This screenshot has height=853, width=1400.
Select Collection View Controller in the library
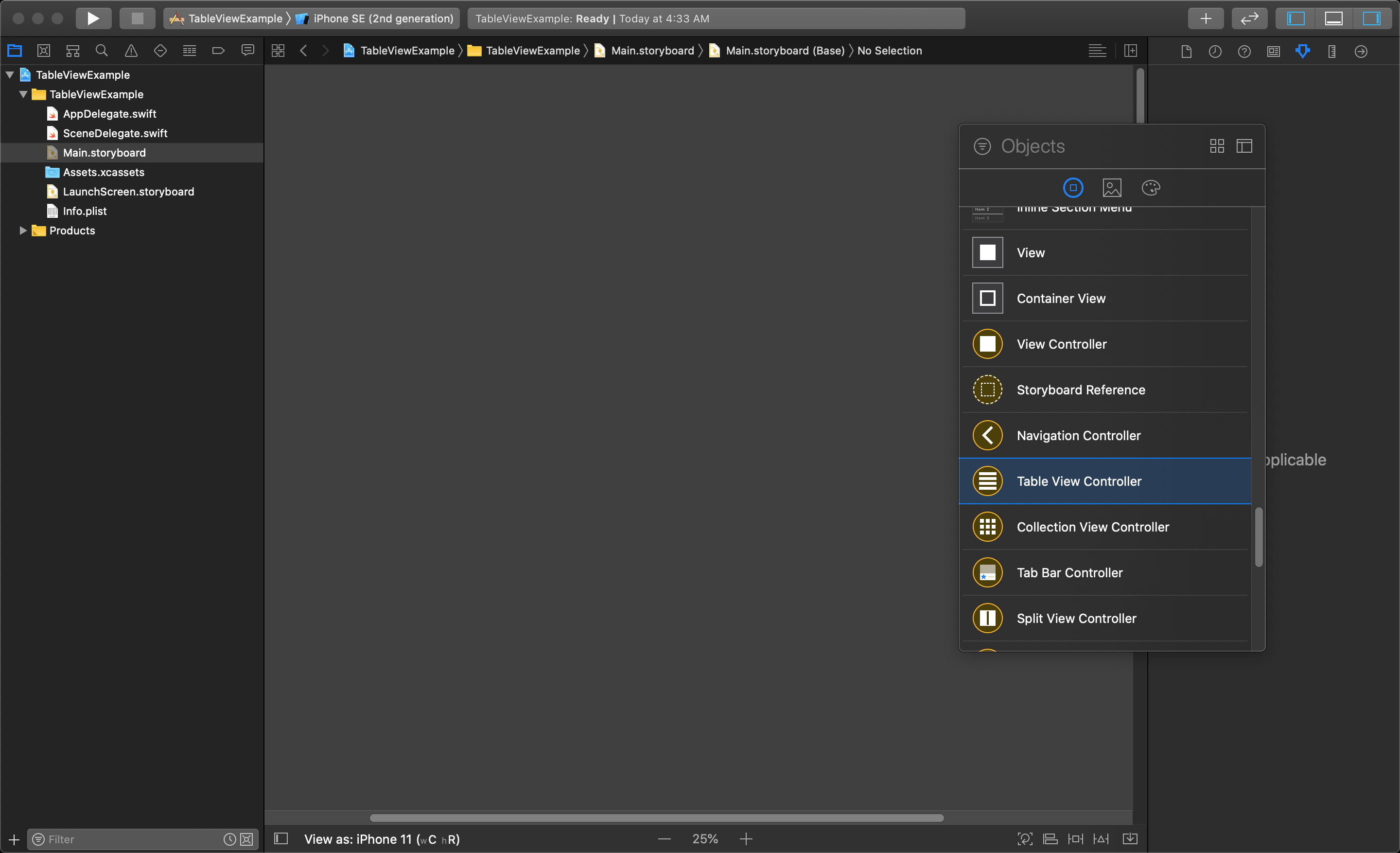click(x=1105, y=527)
